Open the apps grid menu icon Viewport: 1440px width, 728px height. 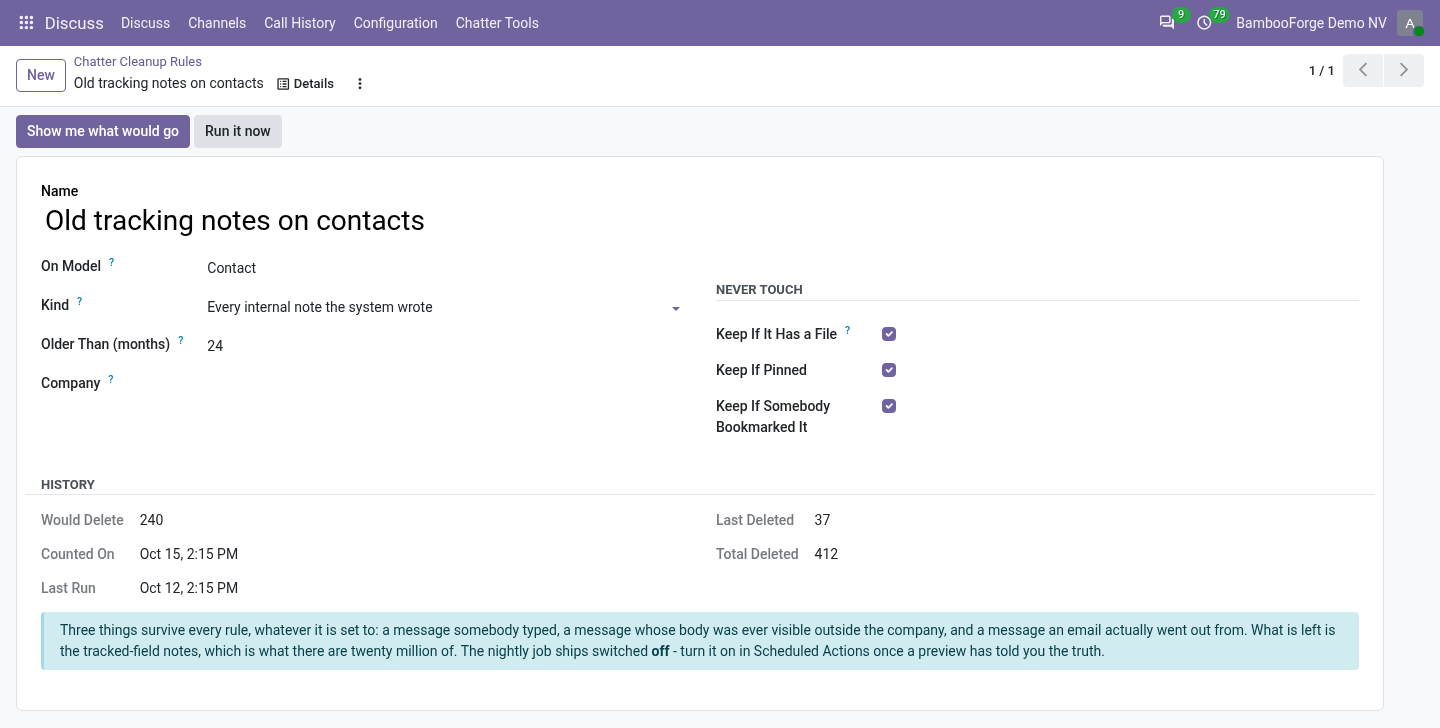[x=27, y=23]
